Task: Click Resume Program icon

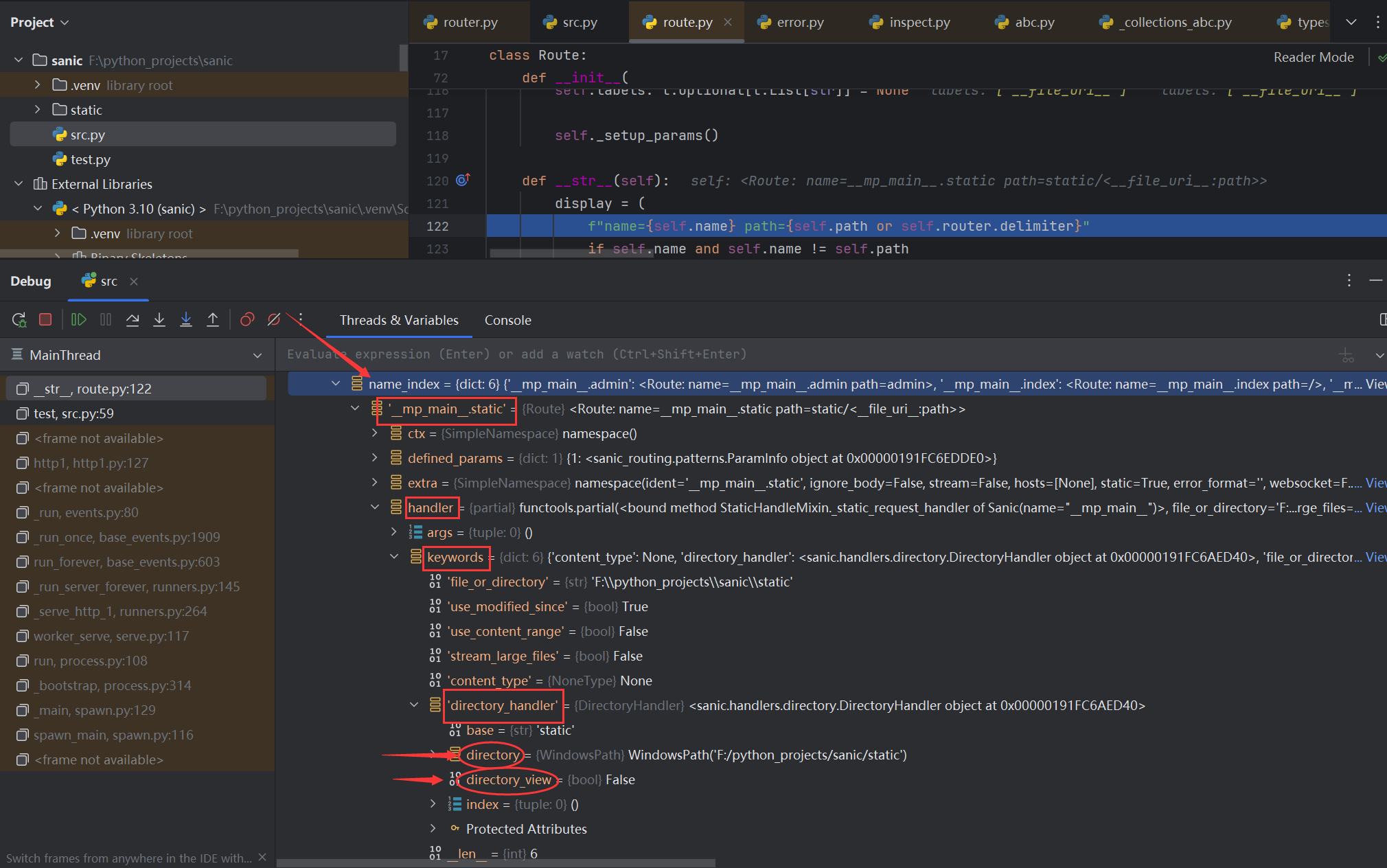Action: [x=79, y=320]
